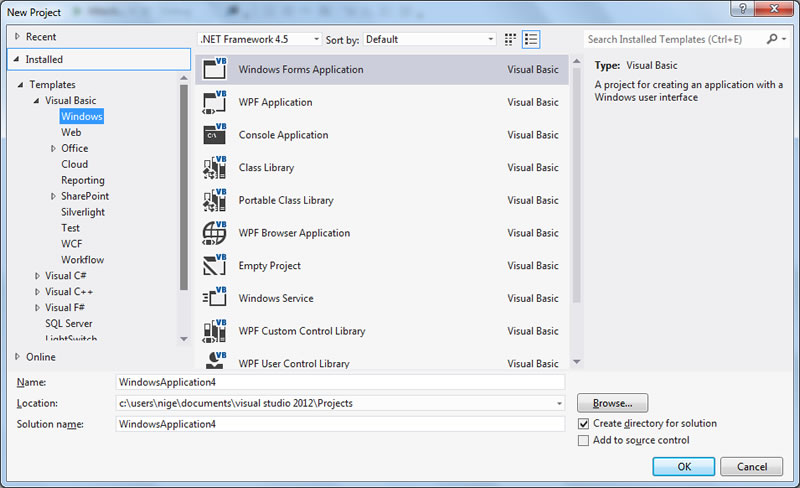
Task: Click the Name input field
Action: (x=340, y=382)
